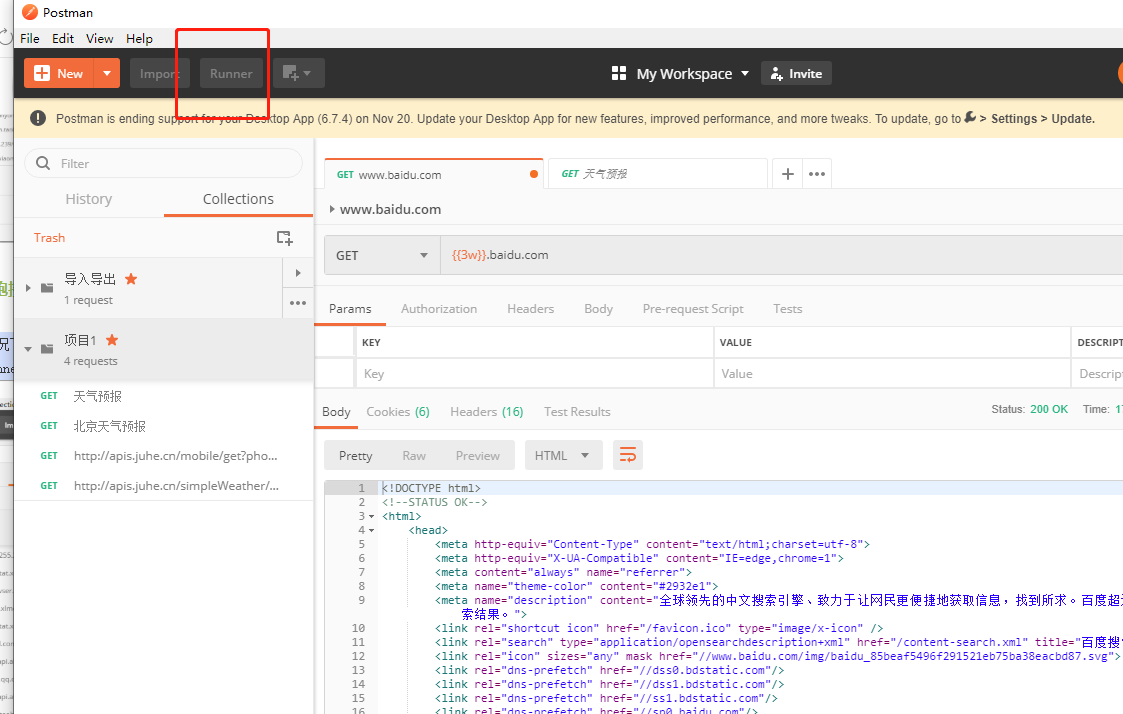Open the response Headers (16) tab
The image size is (1123, 714).
[x=486, y=412]
